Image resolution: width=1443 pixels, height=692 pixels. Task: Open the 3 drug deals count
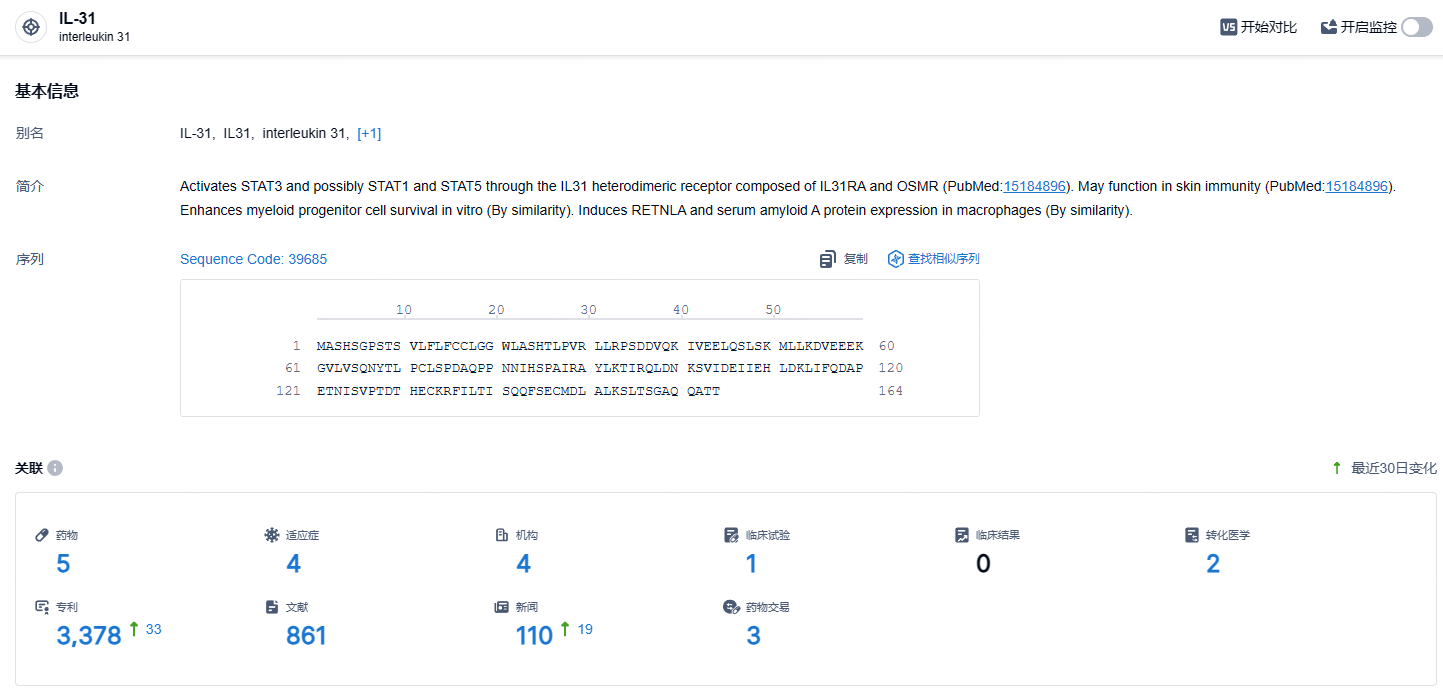tap(754, 635)
